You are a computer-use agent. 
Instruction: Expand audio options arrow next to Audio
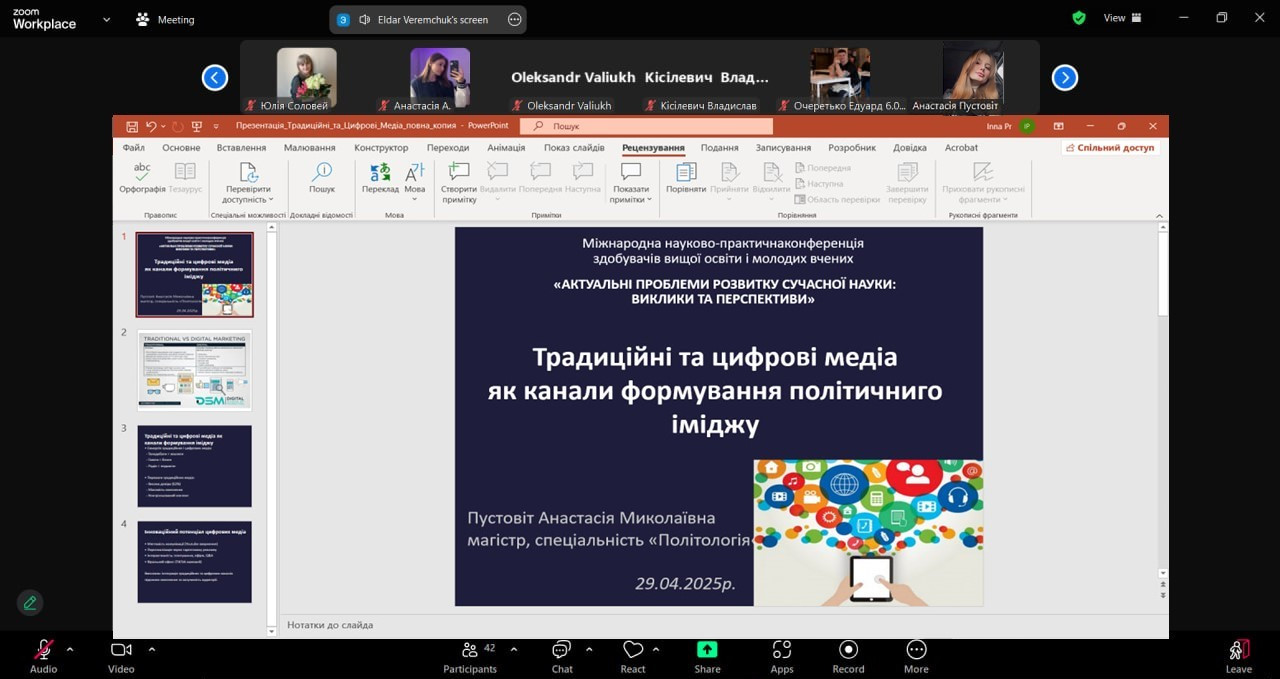point(70,649)
